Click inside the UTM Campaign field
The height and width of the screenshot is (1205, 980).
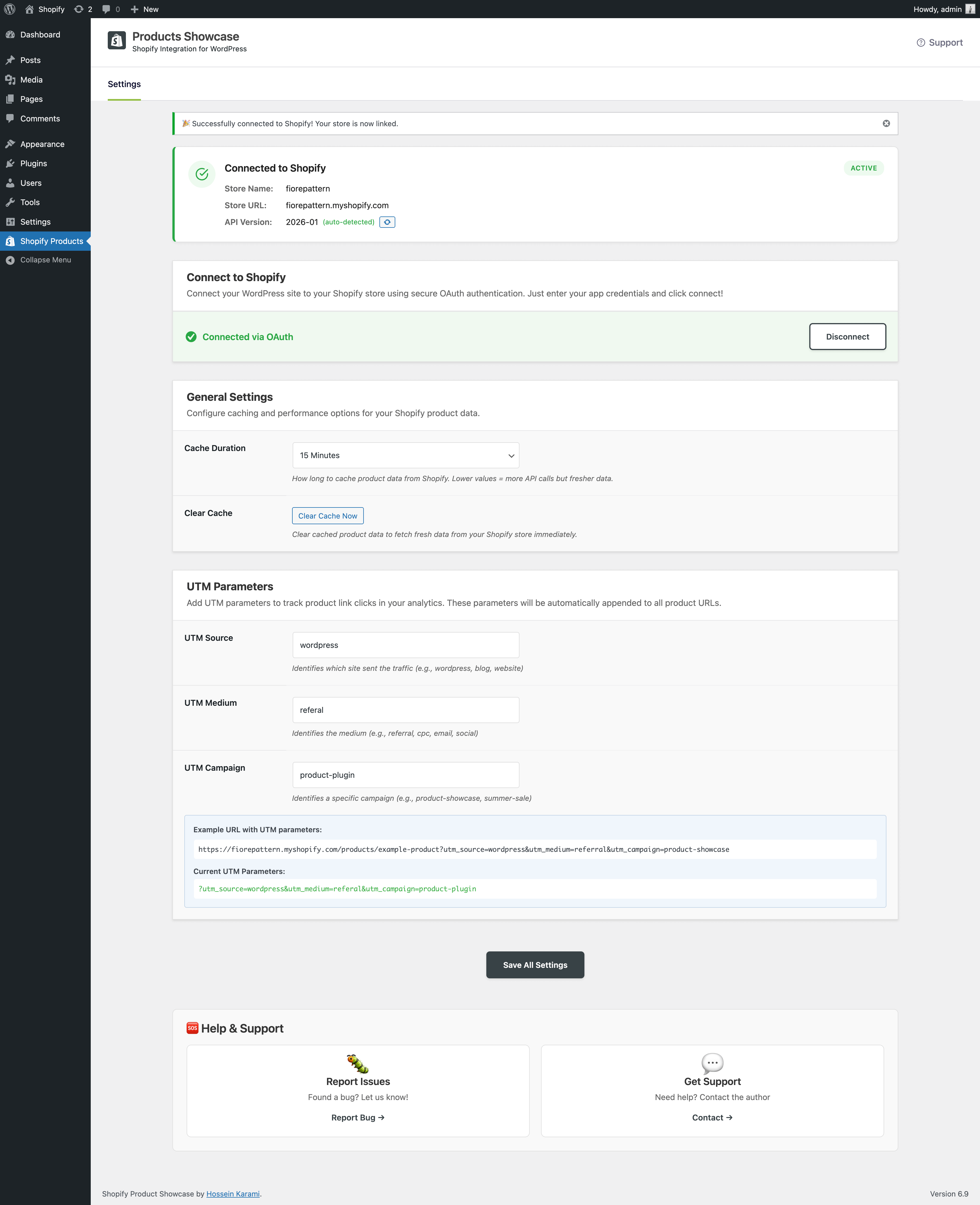tap(405, 775)
